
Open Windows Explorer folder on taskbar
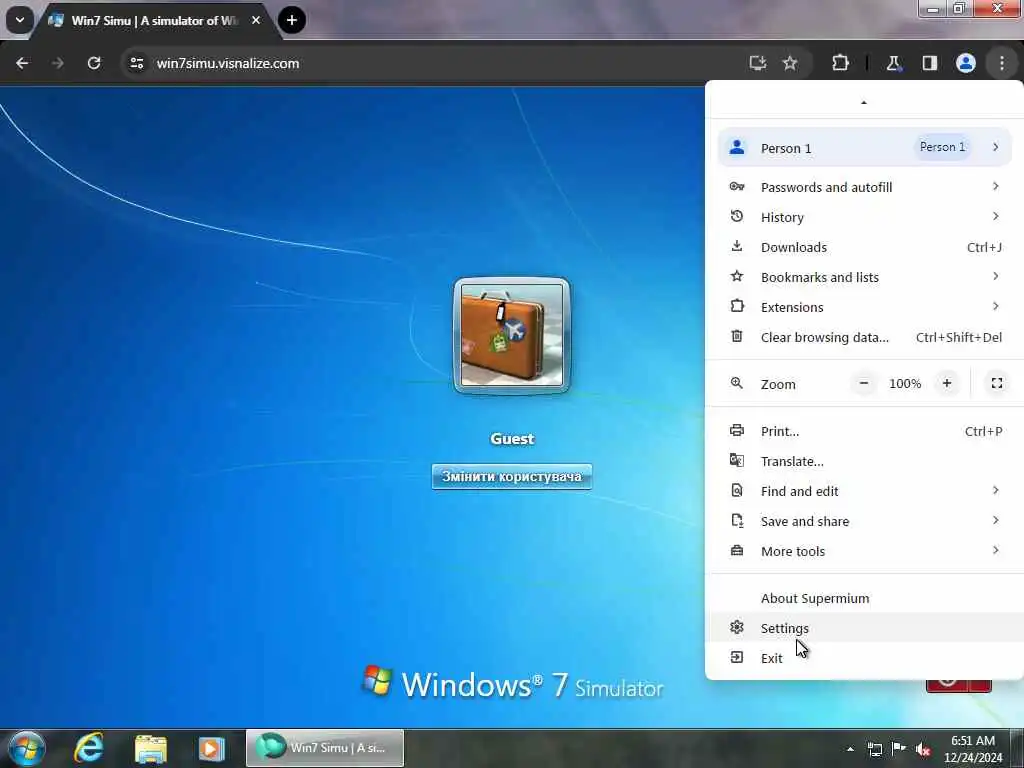(151, 748)
